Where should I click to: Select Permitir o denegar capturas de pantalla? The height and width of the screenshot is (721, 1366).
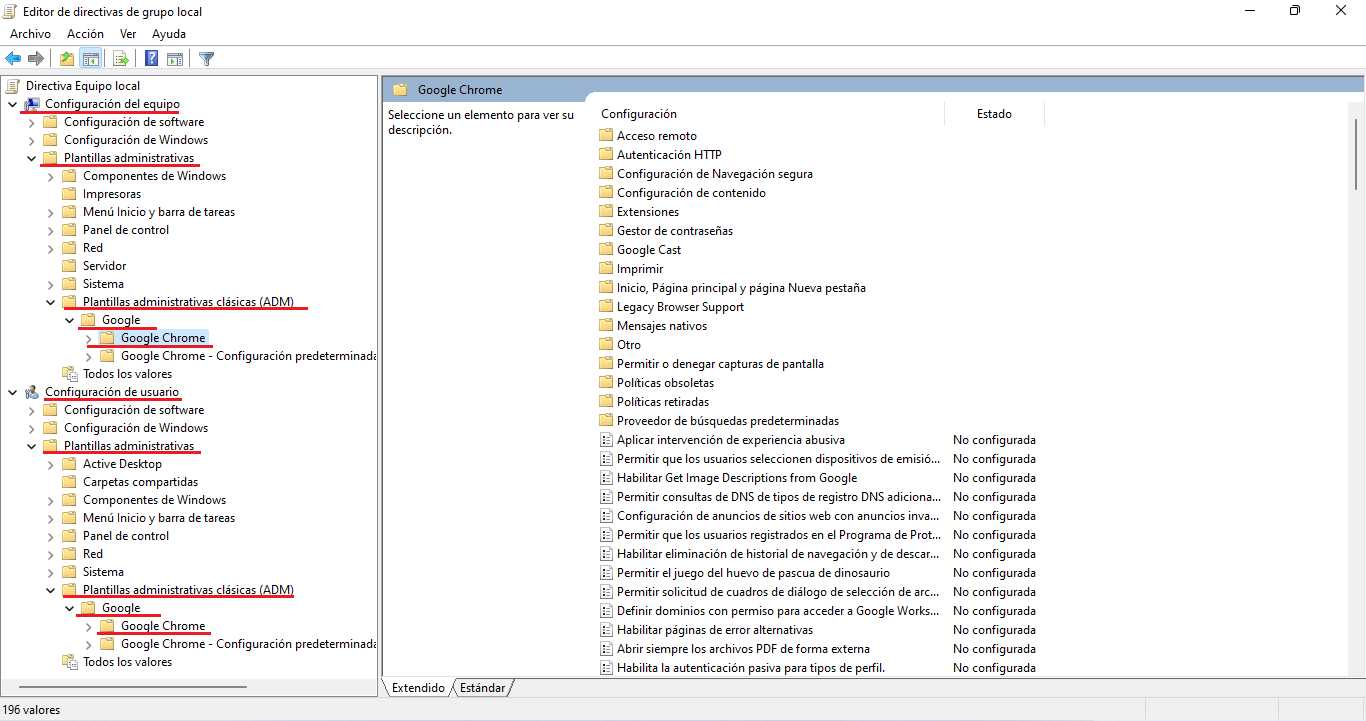720,363
